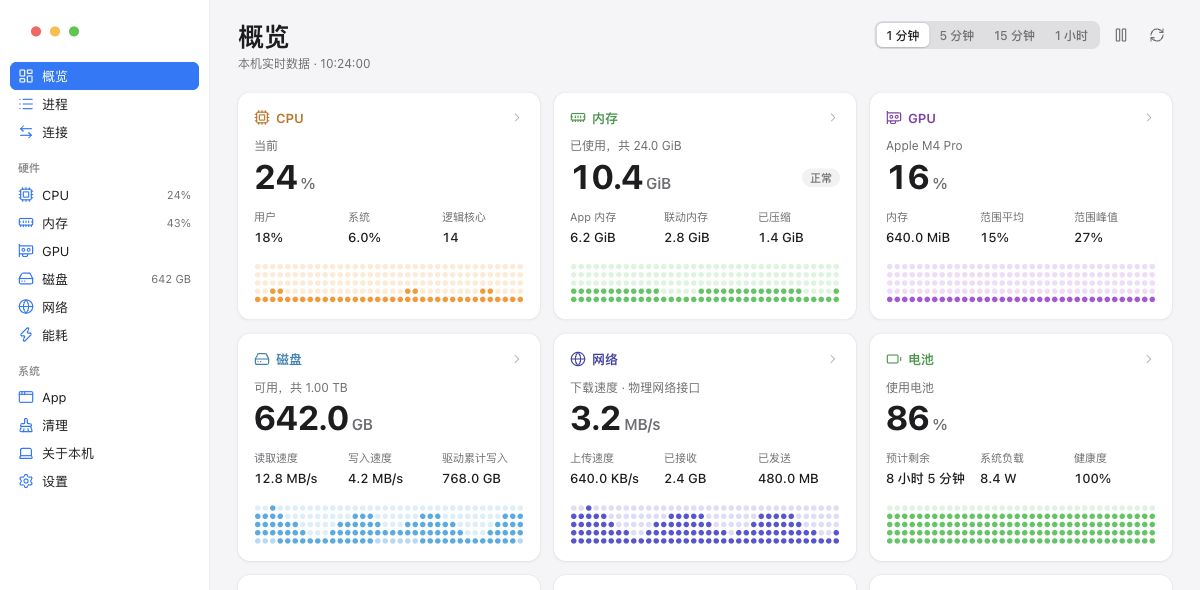Click the 清理 cleanup icon in sidebar
This screenshot has width=1200, height=590.
(x=26, y=425)
